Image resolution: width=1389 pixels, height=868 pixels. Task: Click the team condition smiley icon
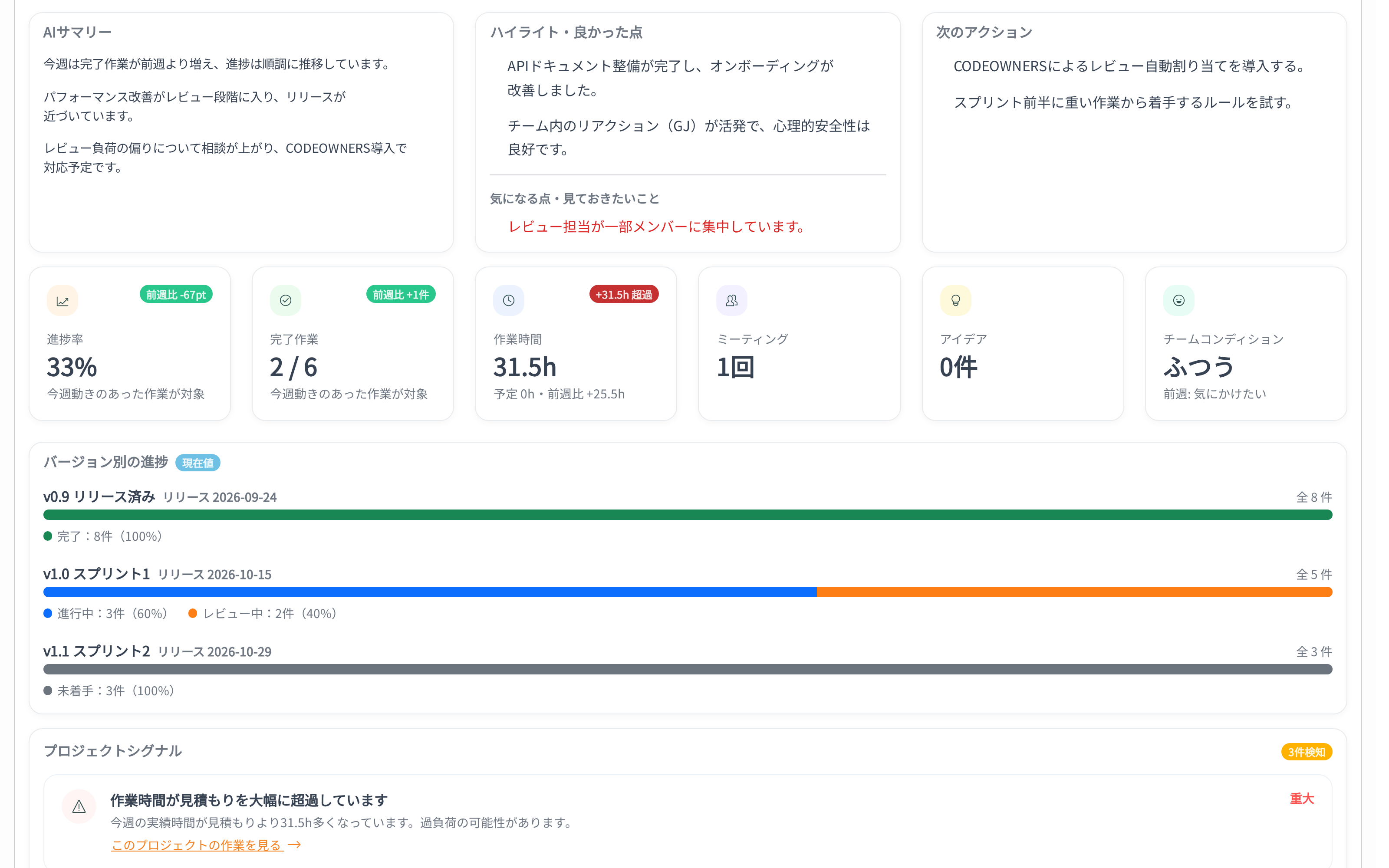1179,301
